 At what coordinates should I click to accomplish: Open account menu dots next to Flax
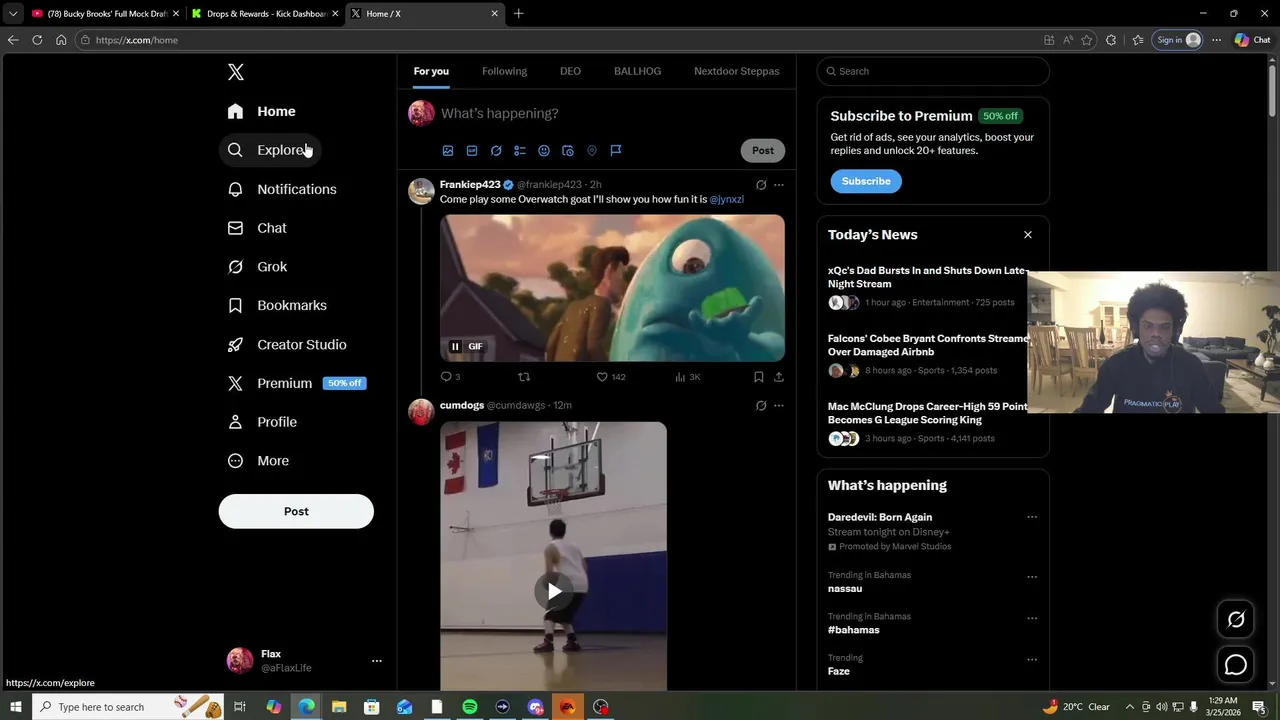[376, 661]
